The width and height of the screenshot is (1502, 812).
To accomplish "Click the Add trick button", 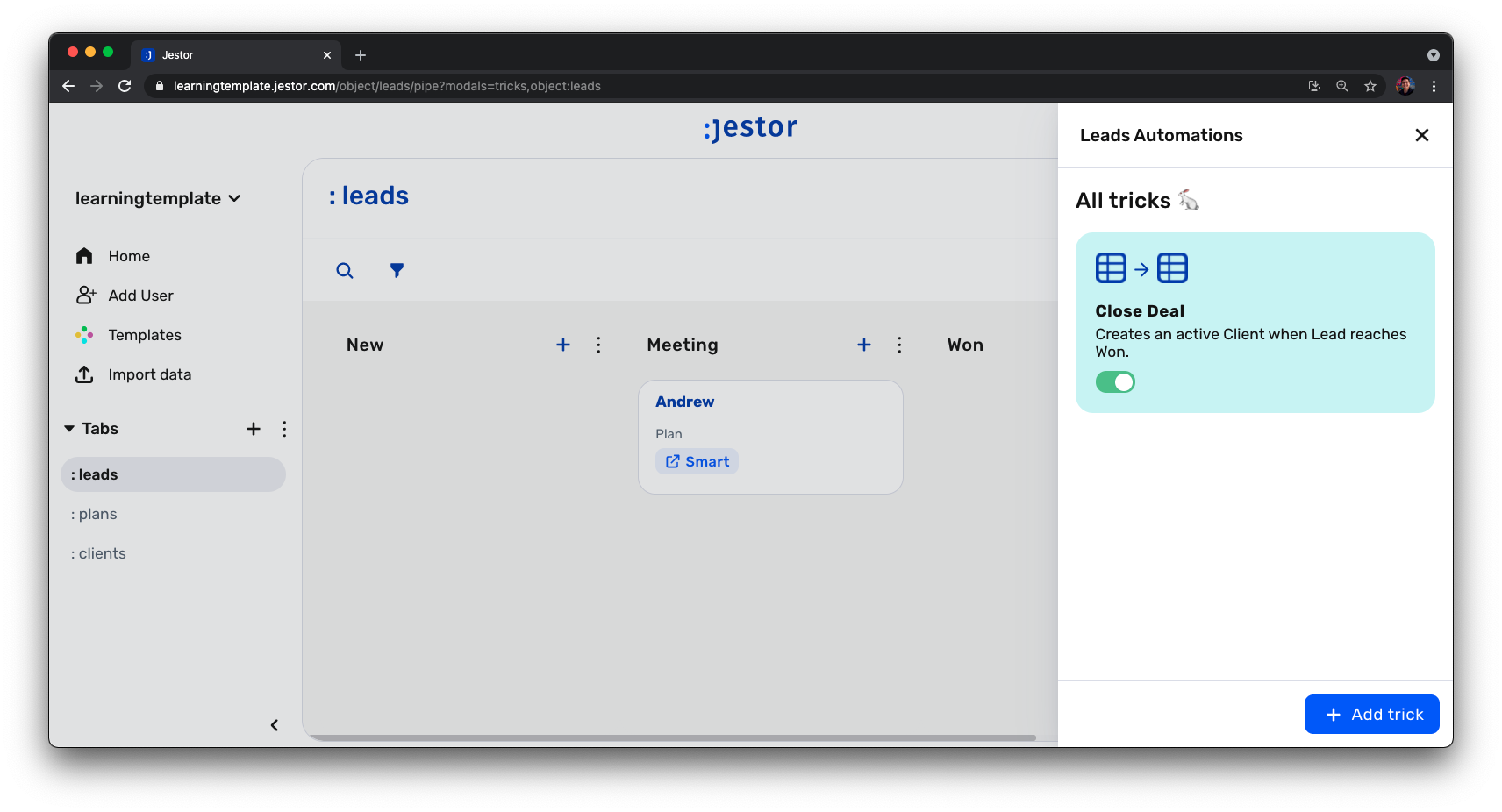I will point(1371,714).
